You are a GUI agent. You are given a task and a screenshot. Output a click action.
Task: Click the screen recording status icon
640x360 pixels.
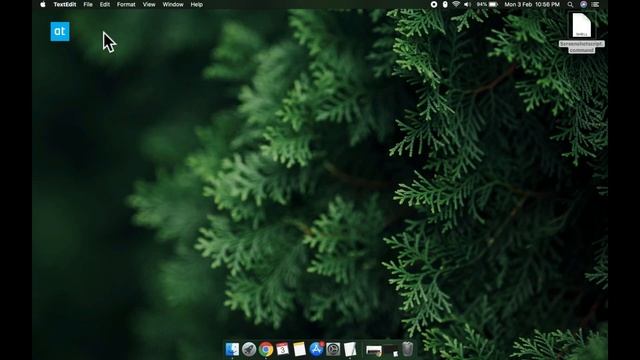point(434,4)
